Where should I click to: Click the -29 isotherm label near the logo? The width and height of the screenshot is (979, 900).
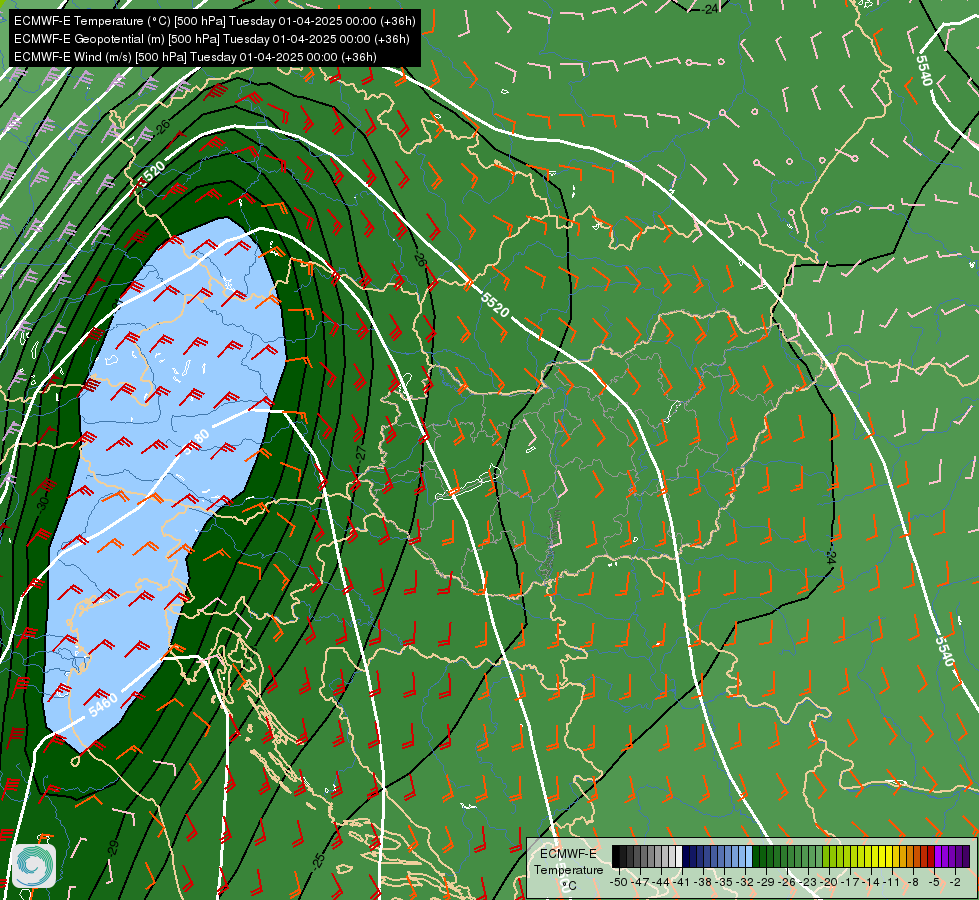tap(113, 848)
